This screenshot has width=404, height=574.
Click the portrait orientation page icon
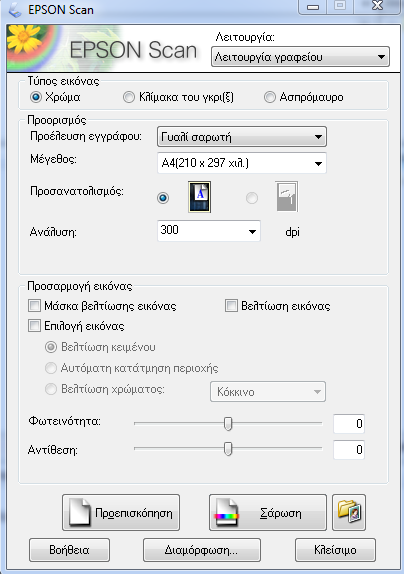click(199, 197)
